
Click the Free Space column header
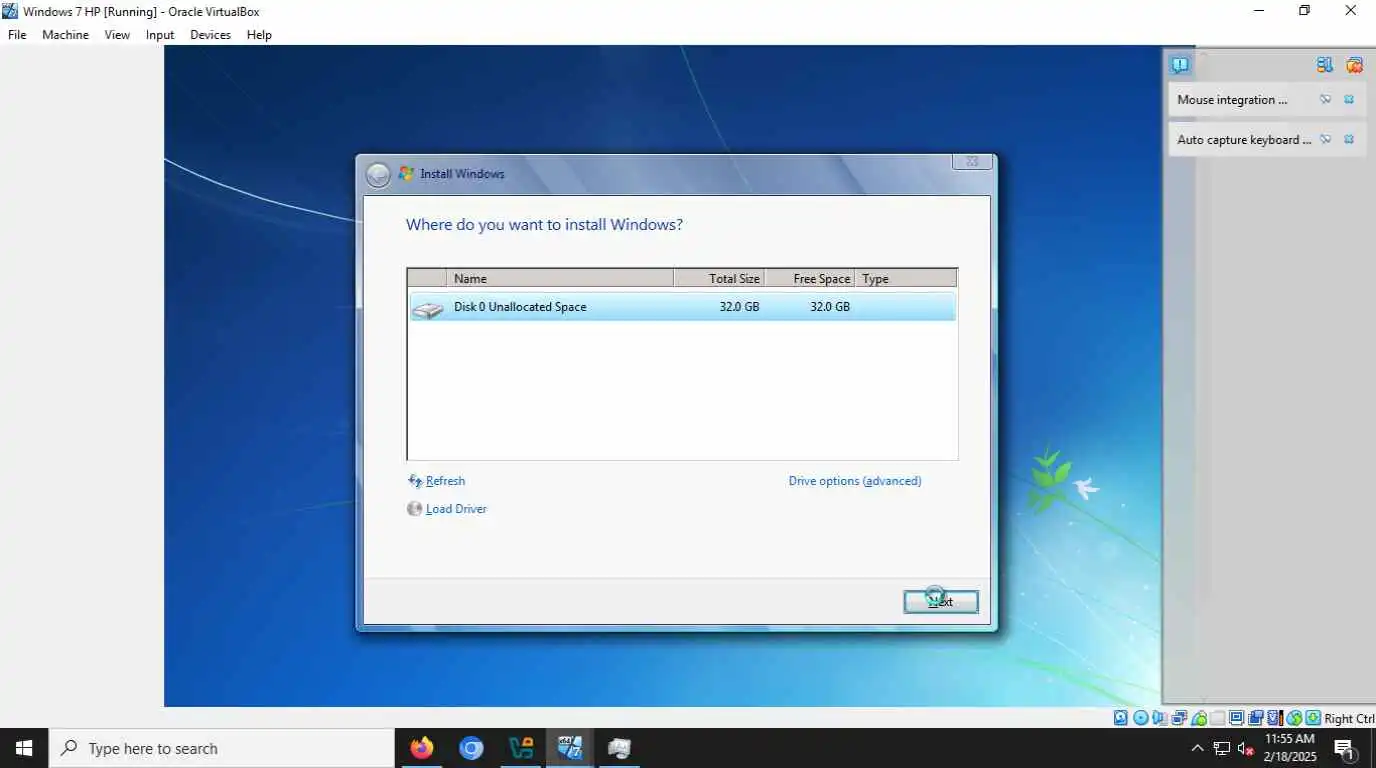point(809,278)
